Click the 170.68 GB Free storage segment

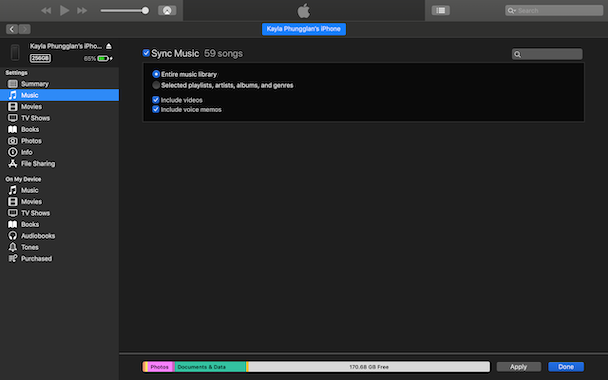click(369, 367)
